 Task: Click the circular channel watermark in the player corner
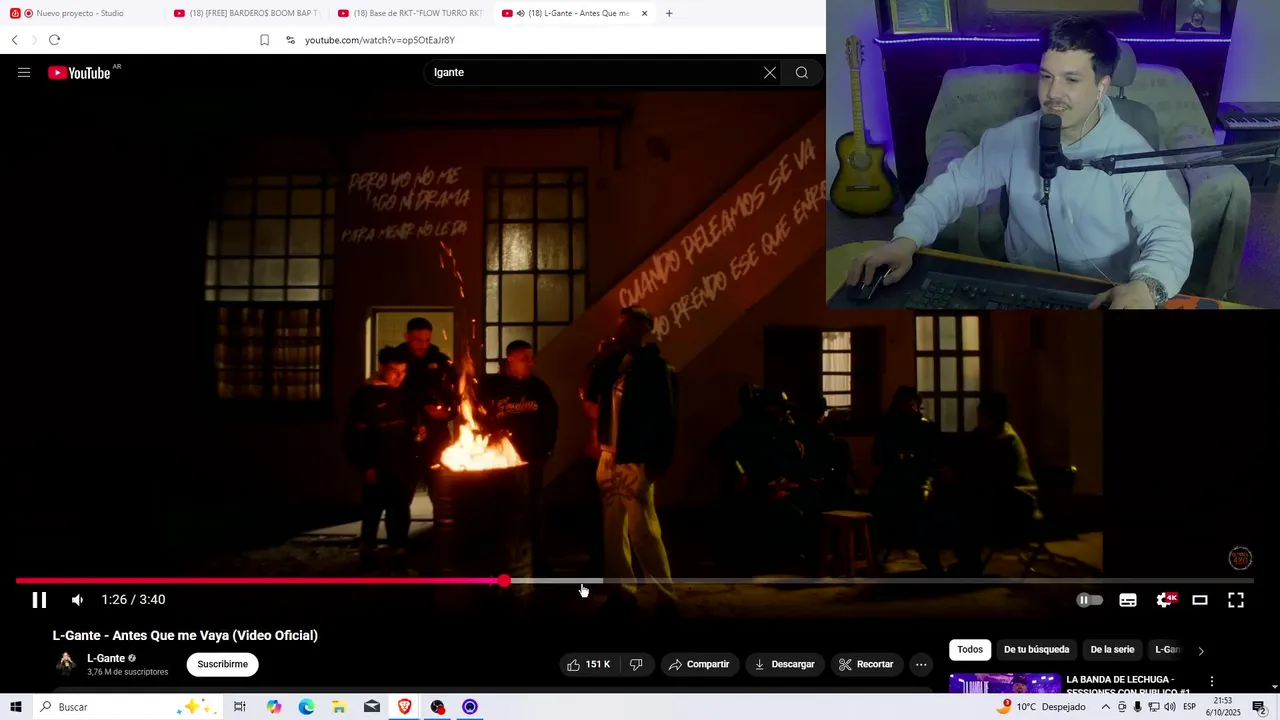(1240, 558)
